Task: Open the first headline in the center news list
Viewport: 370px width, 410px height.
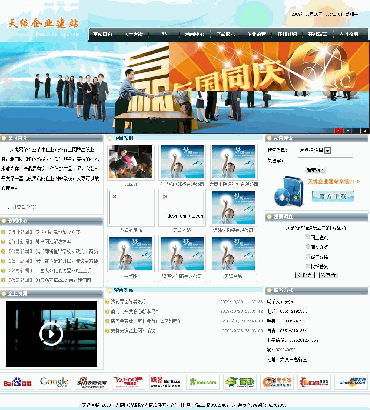Action: point(129,301)
